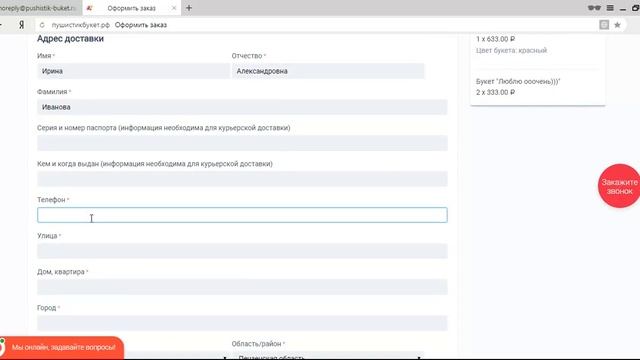
Task: Click the Город input field
Action: [x=242, y=322]
